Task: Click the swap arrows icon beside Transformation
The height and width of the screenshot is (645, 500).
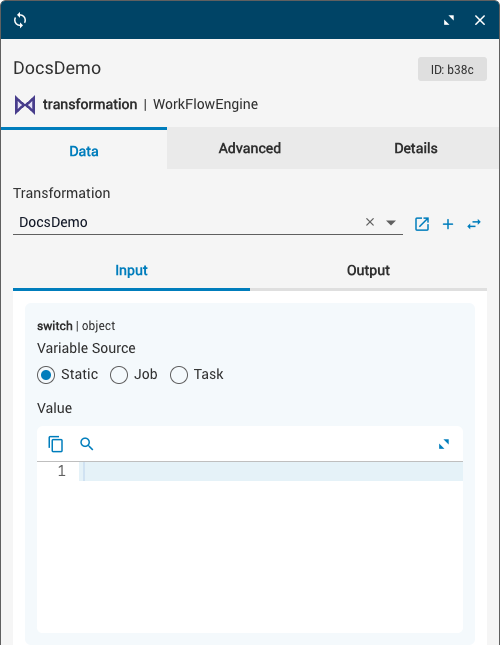Action: coord(474,224)
